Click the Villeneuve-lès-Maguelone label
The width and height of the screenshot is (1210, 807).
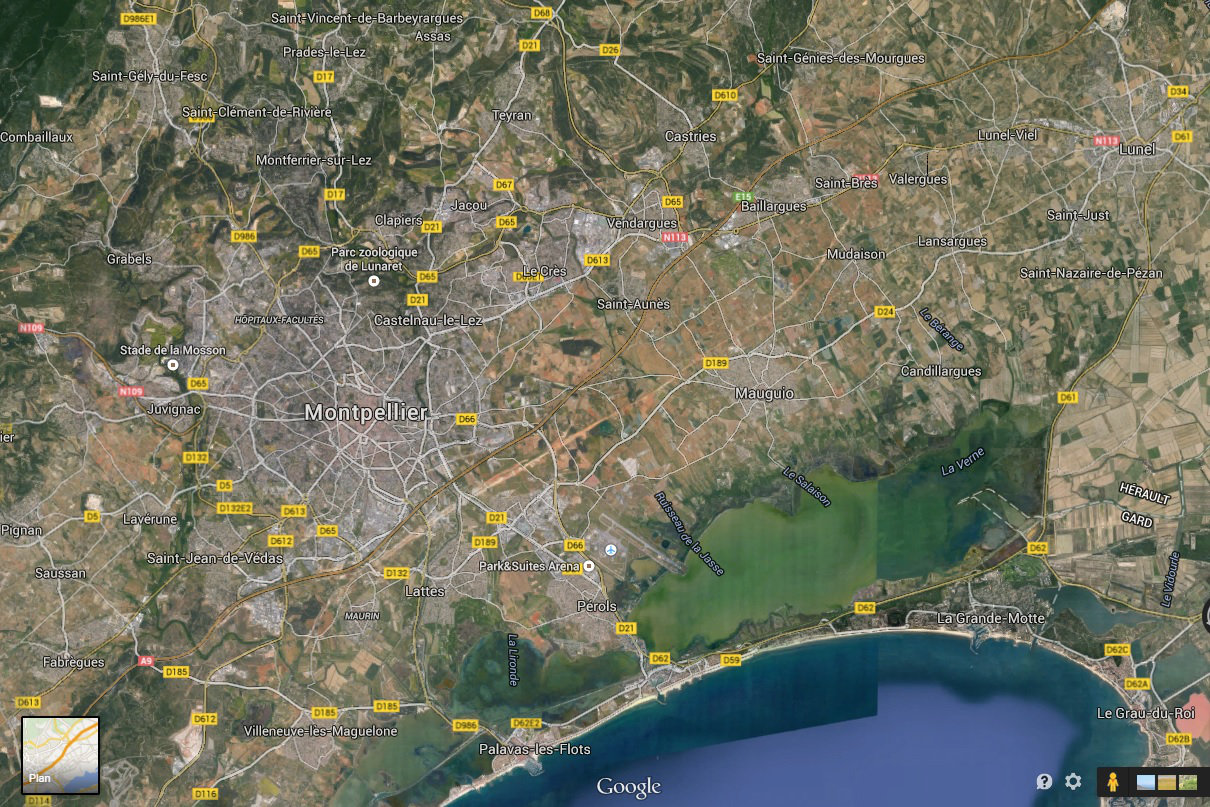click(320, 731)
